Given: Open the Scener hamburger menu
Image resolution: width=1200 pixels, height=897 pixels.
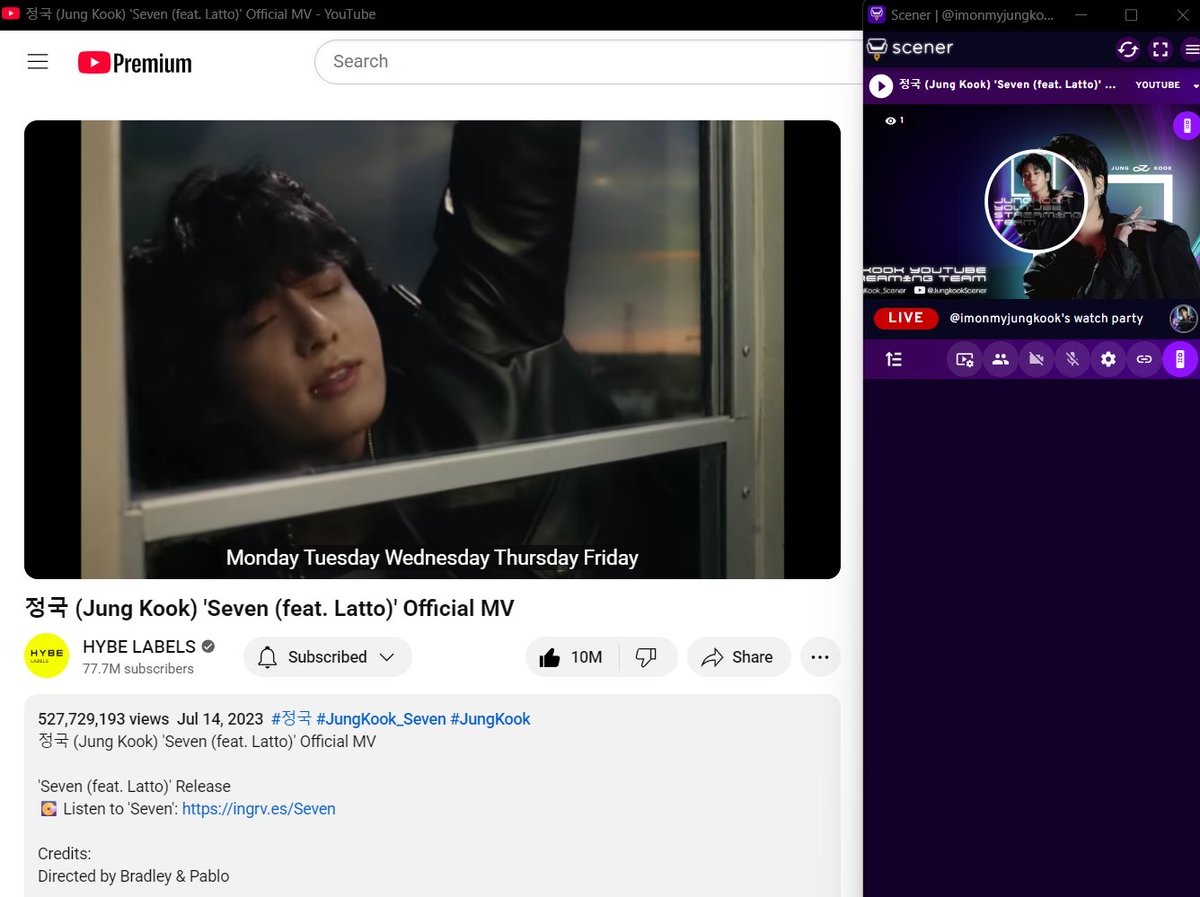Looking at the screenshot, I should click(1191, 49).
